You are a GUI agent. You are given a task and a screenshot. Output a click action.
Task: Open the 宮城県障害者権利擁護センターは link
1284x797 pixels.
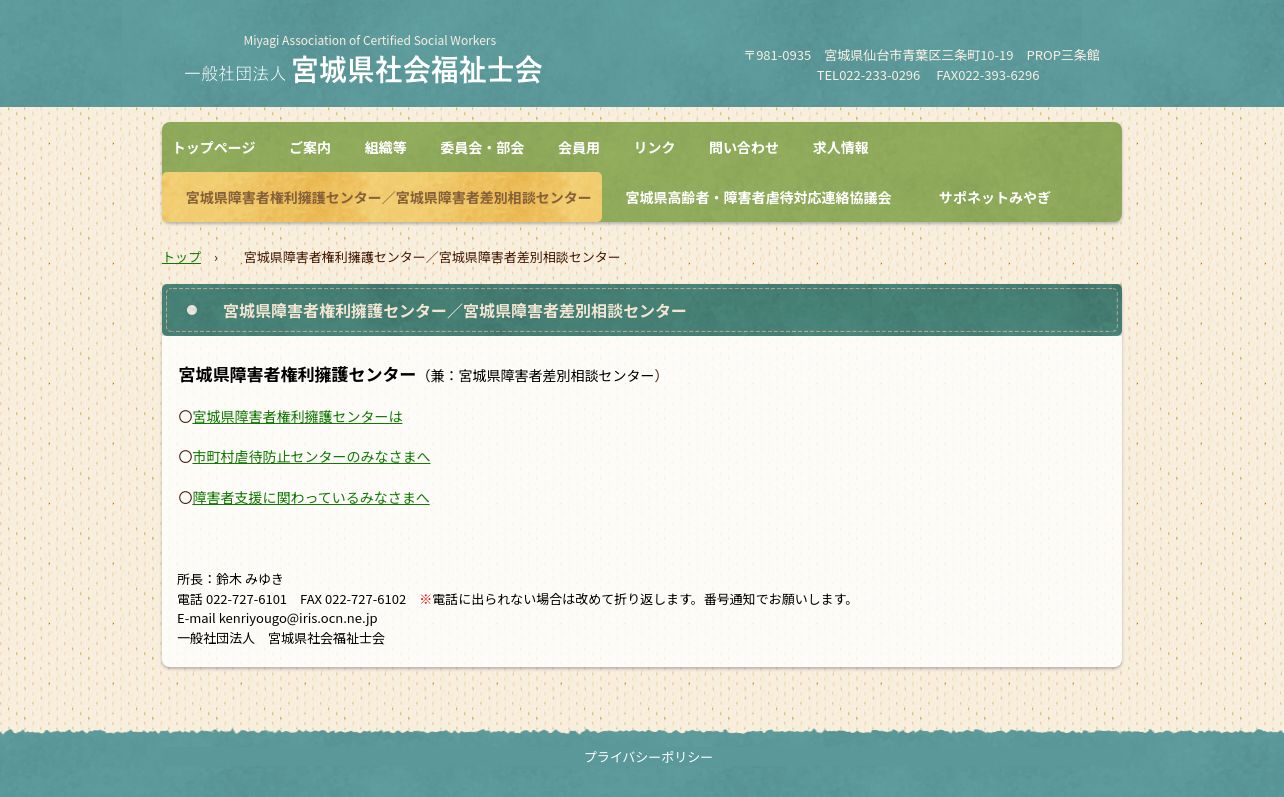click(x=298, y=416)
